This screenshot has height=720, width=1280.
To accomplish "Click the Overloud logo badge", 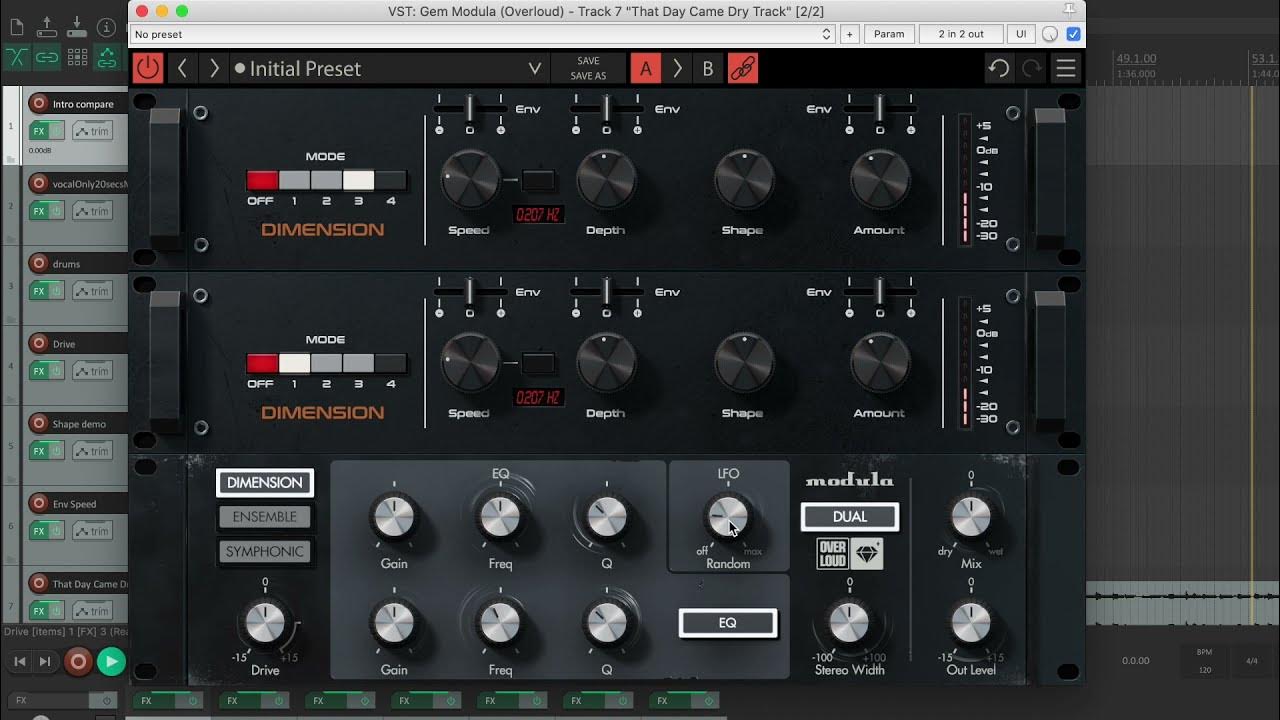I will point(832,553).
